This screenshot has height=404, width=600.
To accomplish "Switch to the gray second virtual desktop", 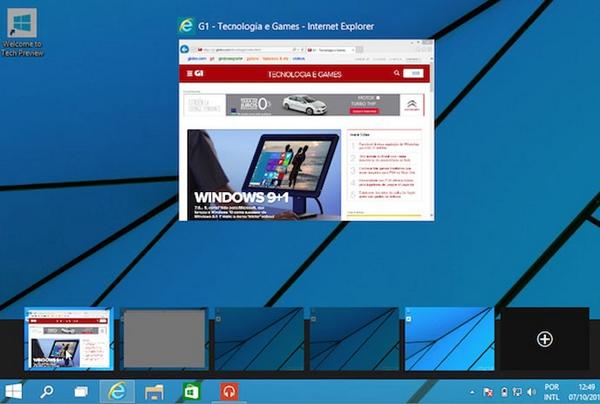I will (x=164, y=339).
